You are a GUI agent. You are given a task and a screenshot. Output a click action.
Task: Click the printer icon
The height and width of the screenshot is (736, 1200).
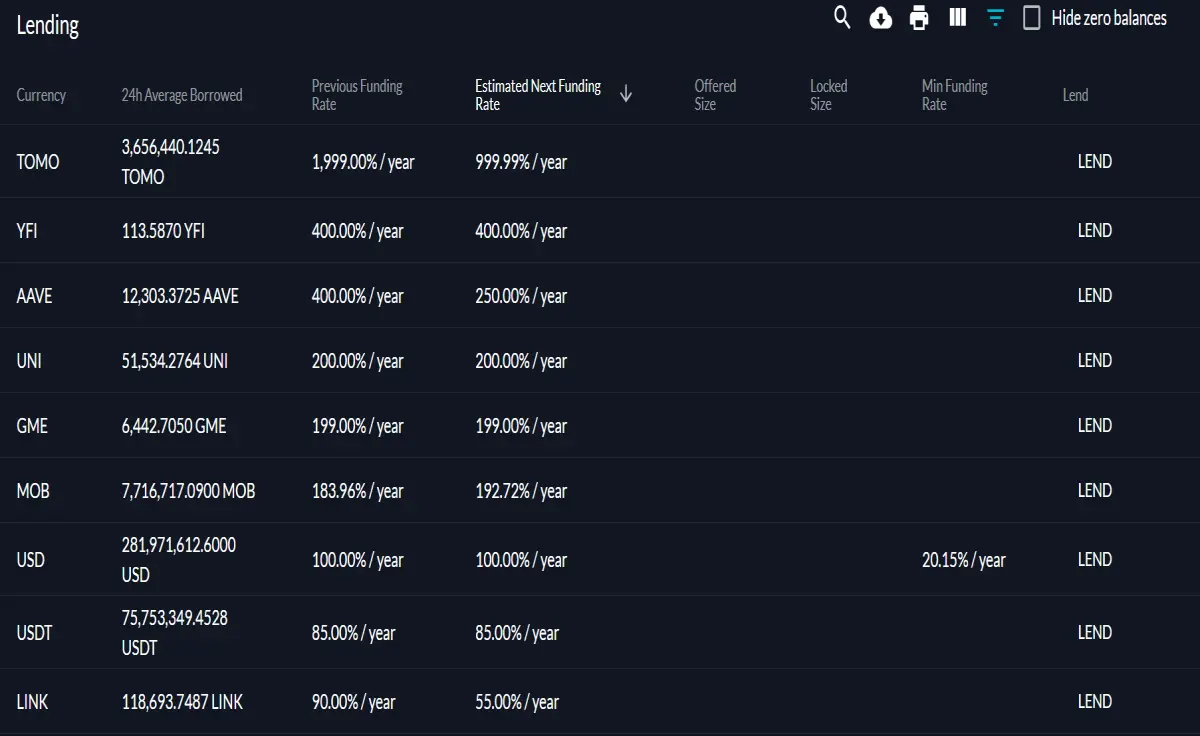tap(919, 18)
